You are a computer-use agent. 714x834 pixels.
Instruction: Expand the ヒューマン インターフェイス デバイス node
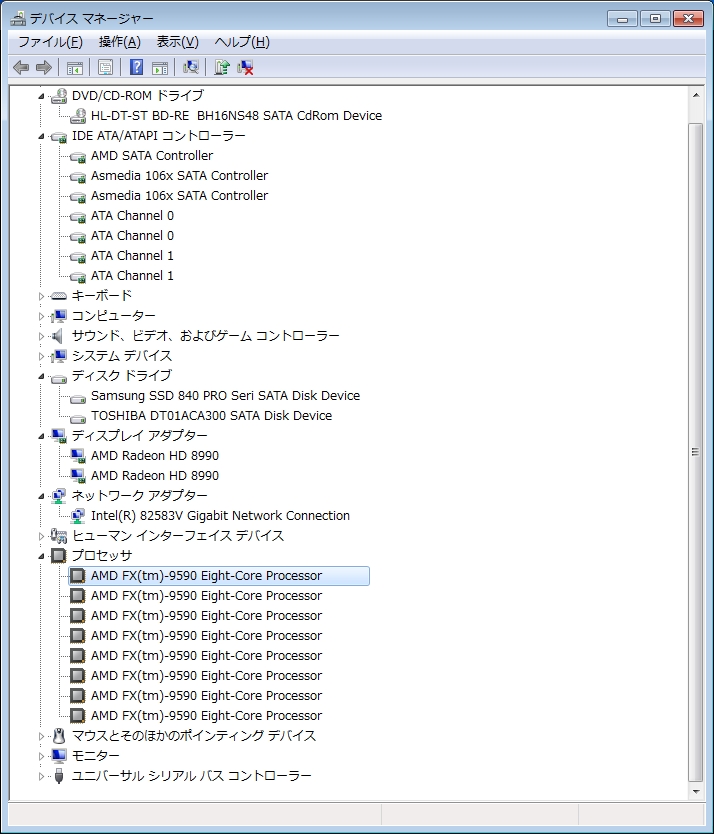tap(41, 536)
